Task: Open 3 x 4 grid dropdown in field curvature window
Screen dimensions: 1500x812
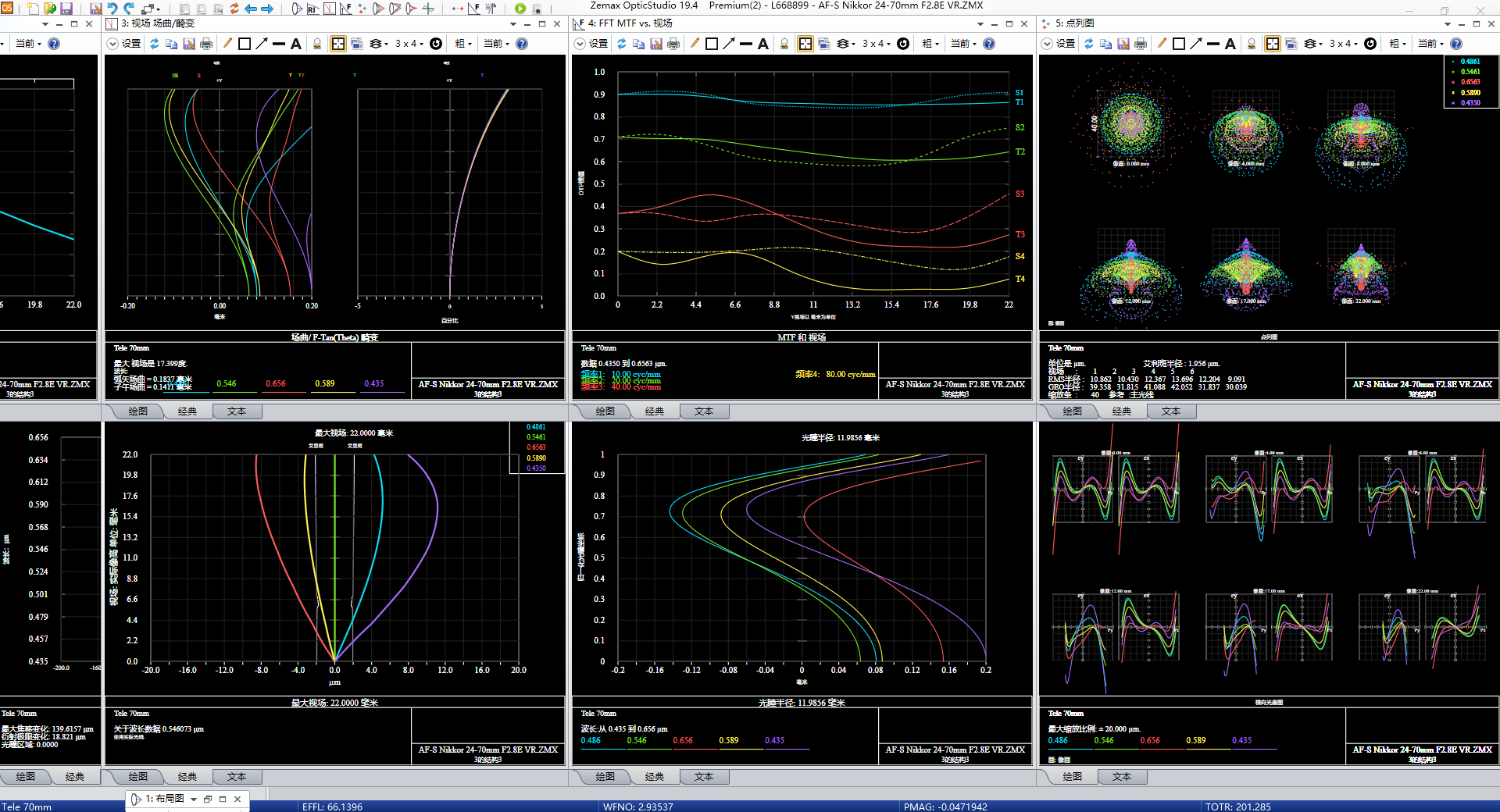Action: tap(409, 44)
